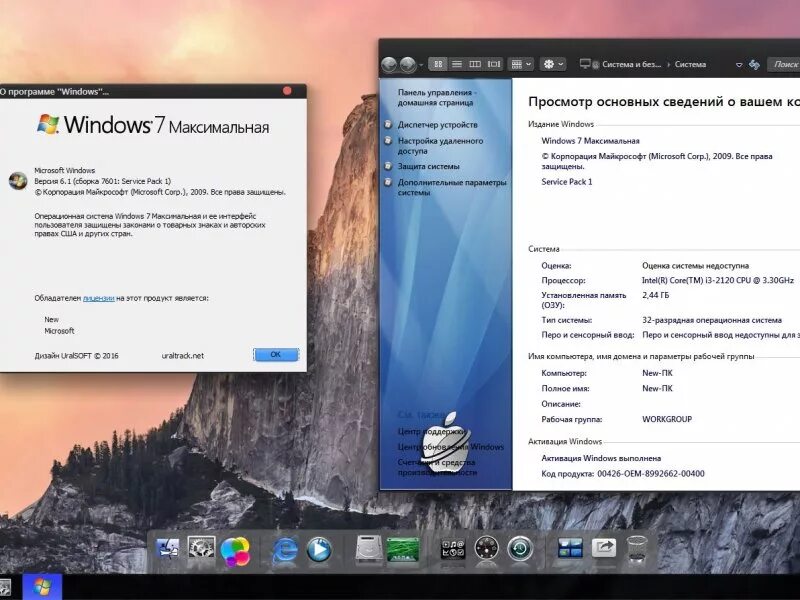Click the shield icon next to Диспетчер устройств

(x=388, y=124)
